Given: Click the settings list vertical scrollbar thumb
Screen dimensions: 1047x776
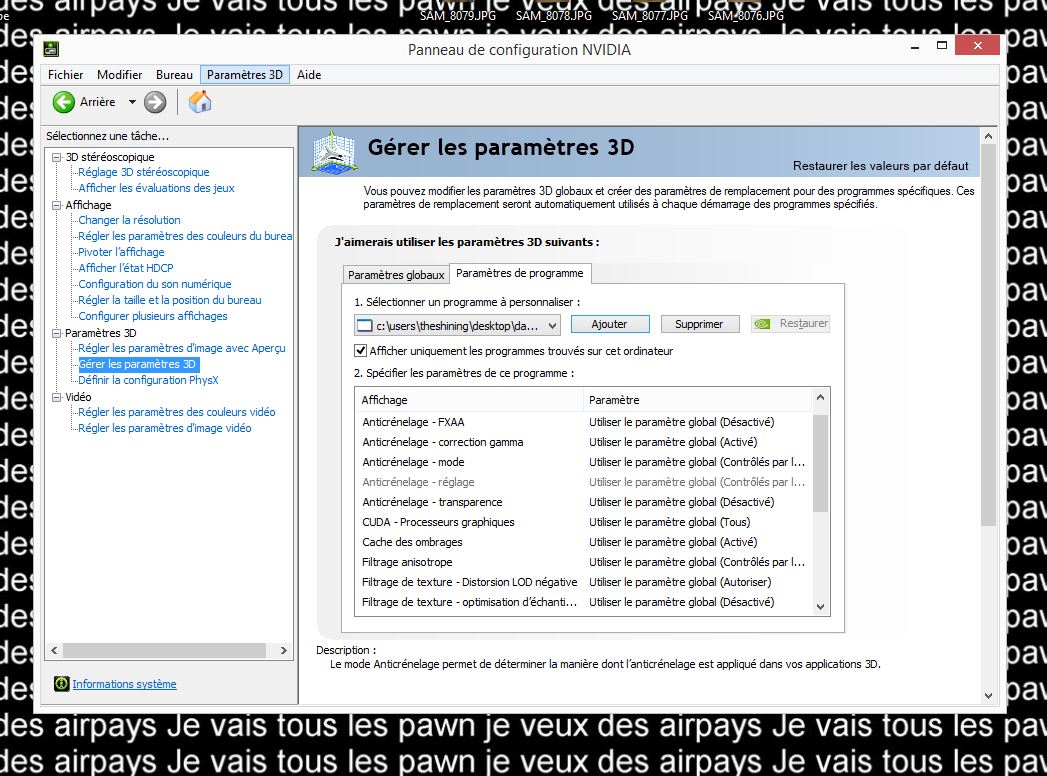Looking at the screenshot, I should coord(821,463).
